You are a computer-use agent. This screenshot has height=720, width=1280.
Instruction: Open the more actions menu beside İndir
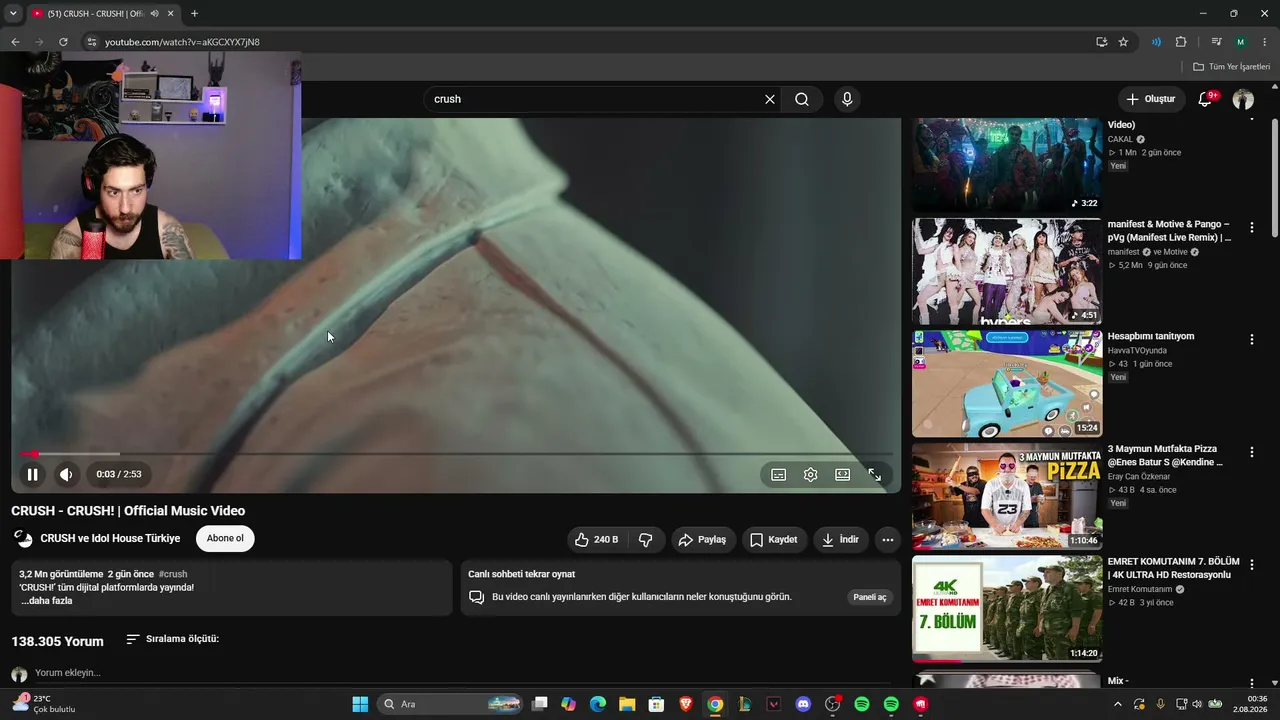[887, 540]
